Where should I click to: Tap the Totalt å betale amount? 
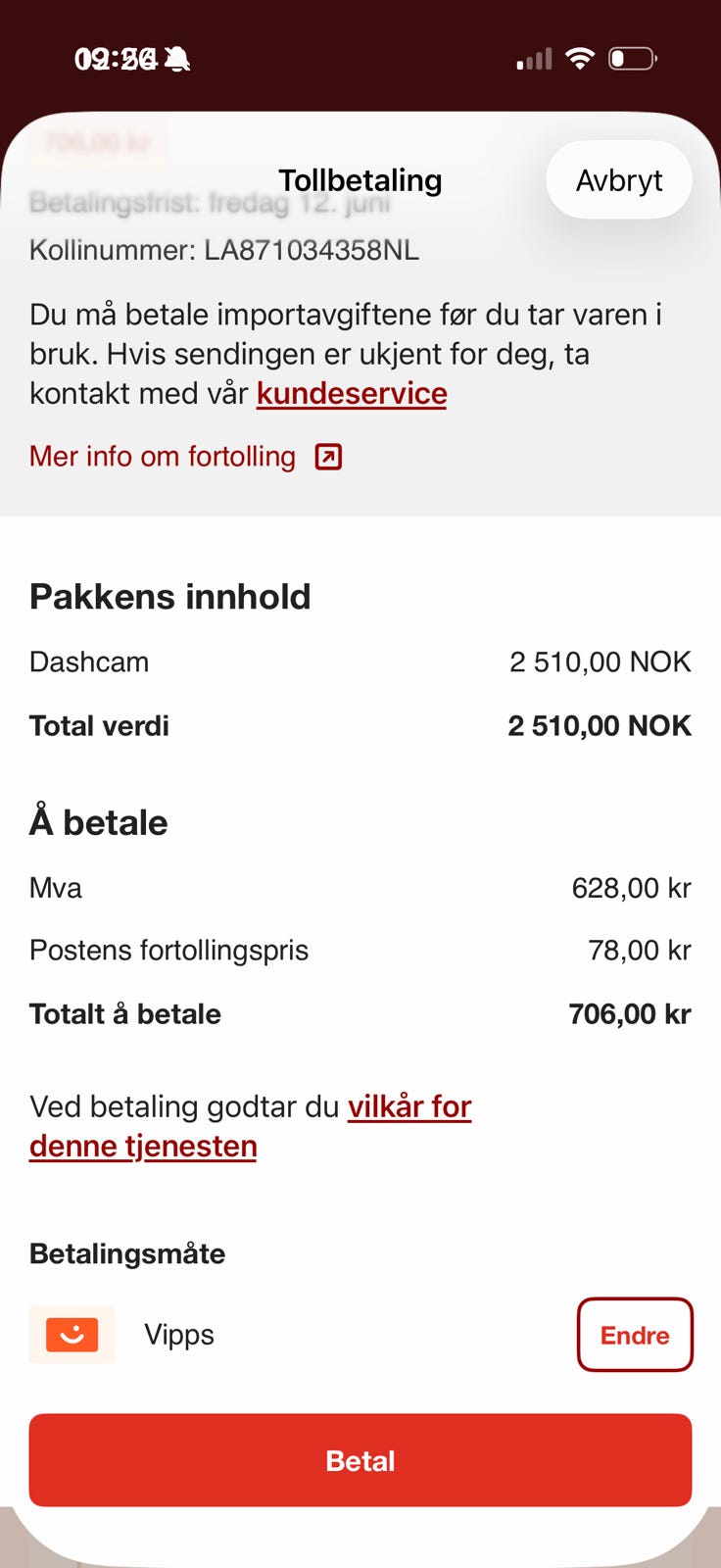630,1013
